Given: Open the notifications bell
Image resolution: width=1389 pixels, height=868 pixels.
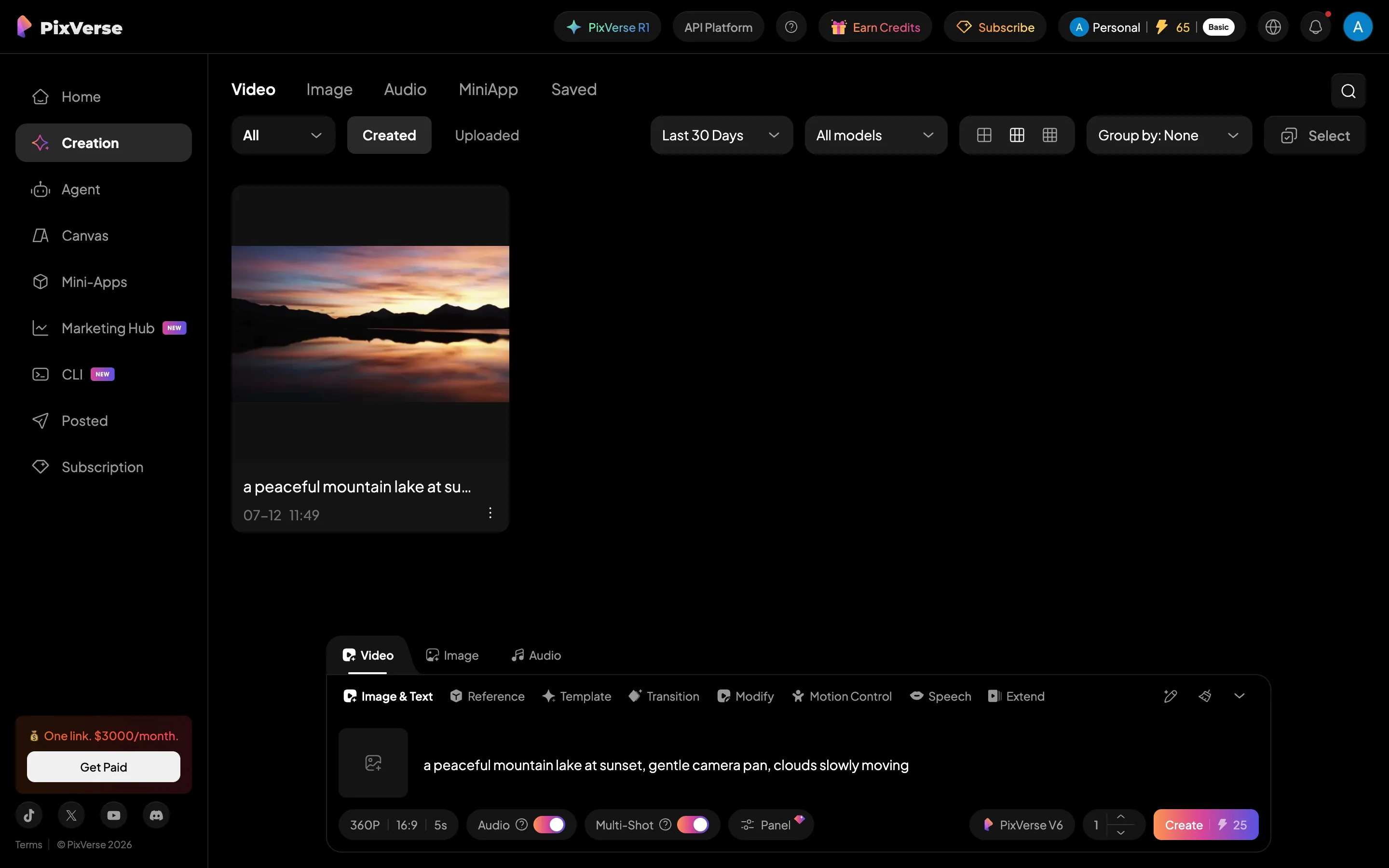Looking at the screenshot, I should point(1316,27).
